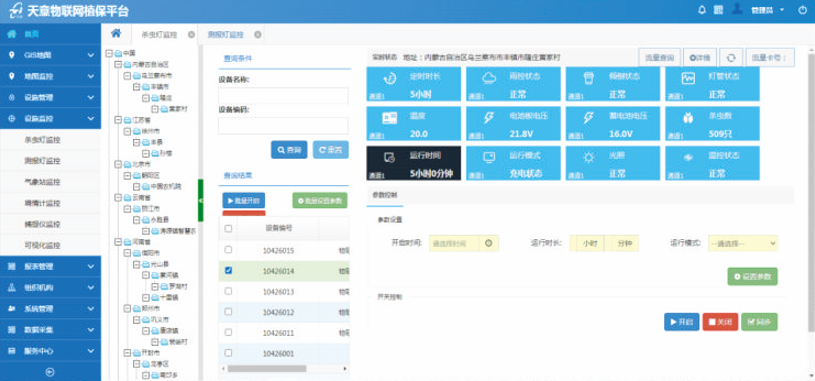The height and width of the screenshot is (381, 815).
Task: Close the first monitoring tab
Action: 191,35
